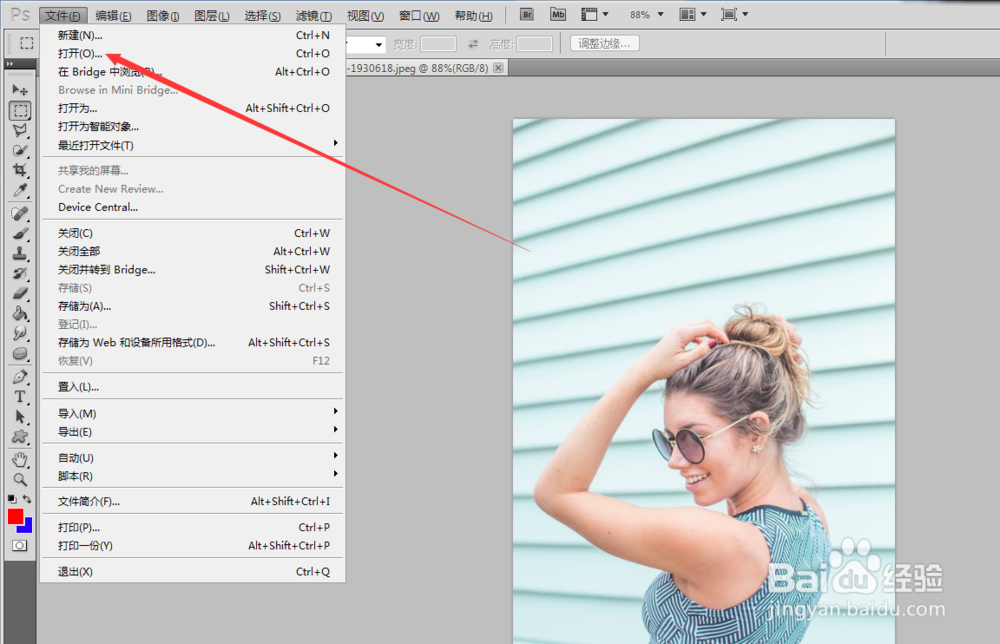
Task: Select the Spot Healing Brush tool
Action: (x=20, y=214)
